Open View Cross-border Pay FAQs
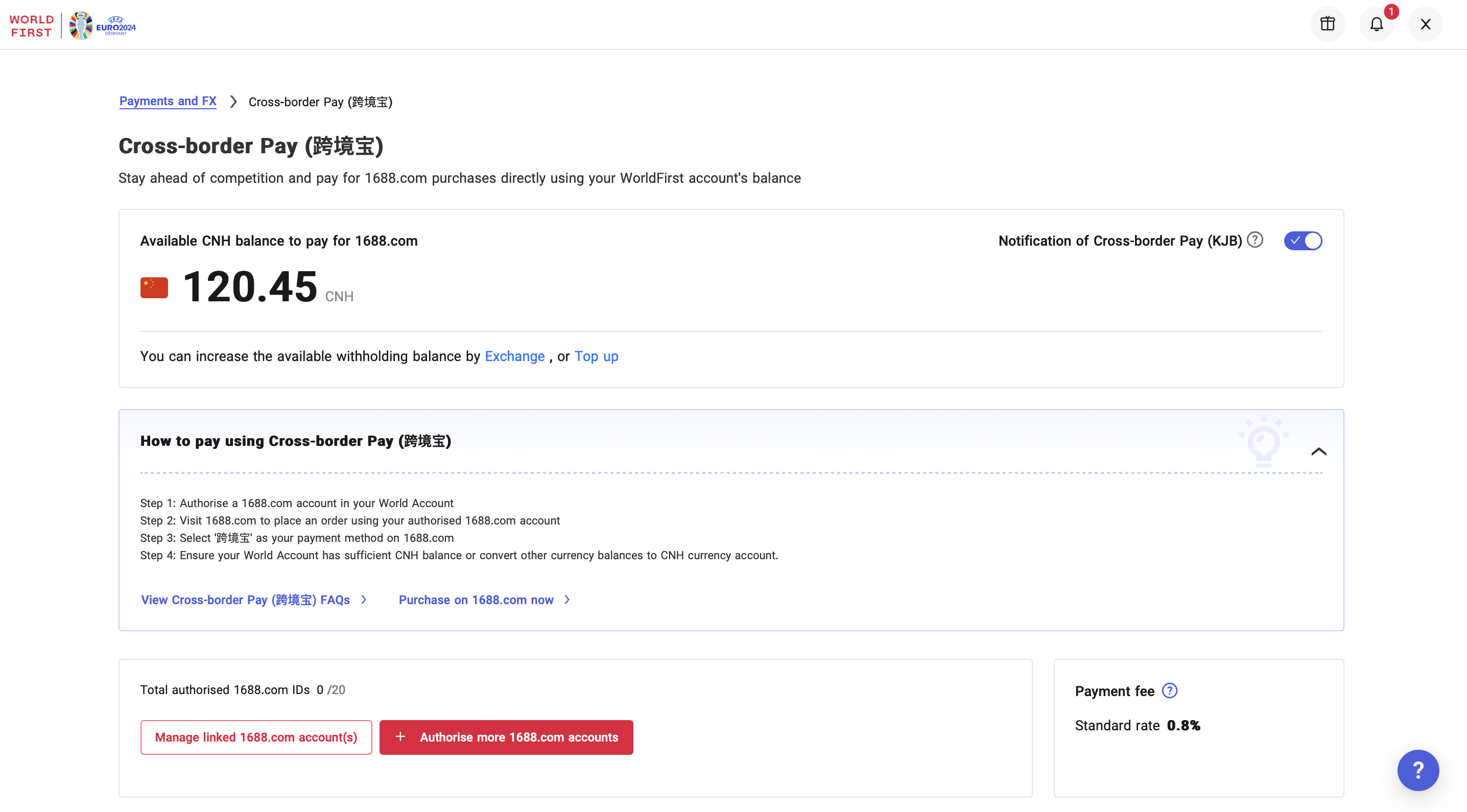 tap(245, 600)
